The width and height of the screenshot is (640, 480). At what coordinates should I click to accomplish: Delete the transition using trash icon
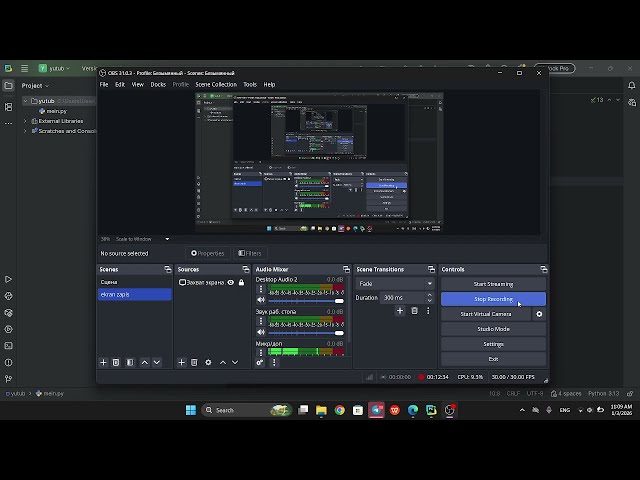[x=414, y=311]
